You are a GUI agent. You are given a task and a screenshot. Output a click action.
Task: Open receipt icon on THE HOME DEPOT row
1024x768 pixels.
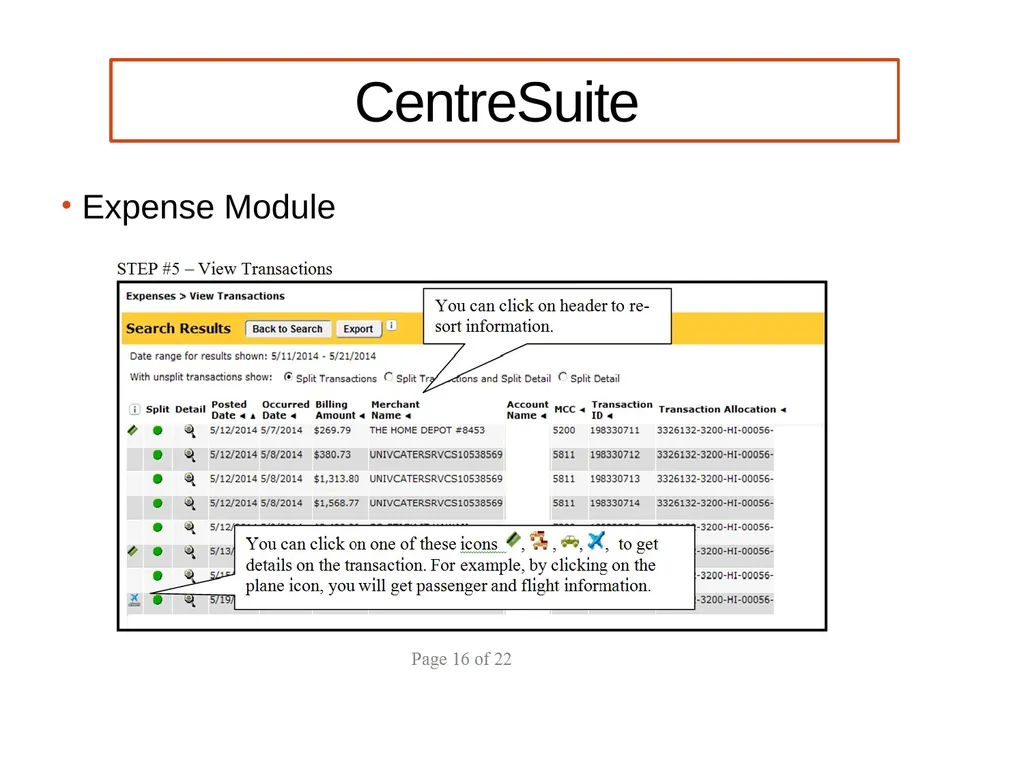(x=133, y=430)
